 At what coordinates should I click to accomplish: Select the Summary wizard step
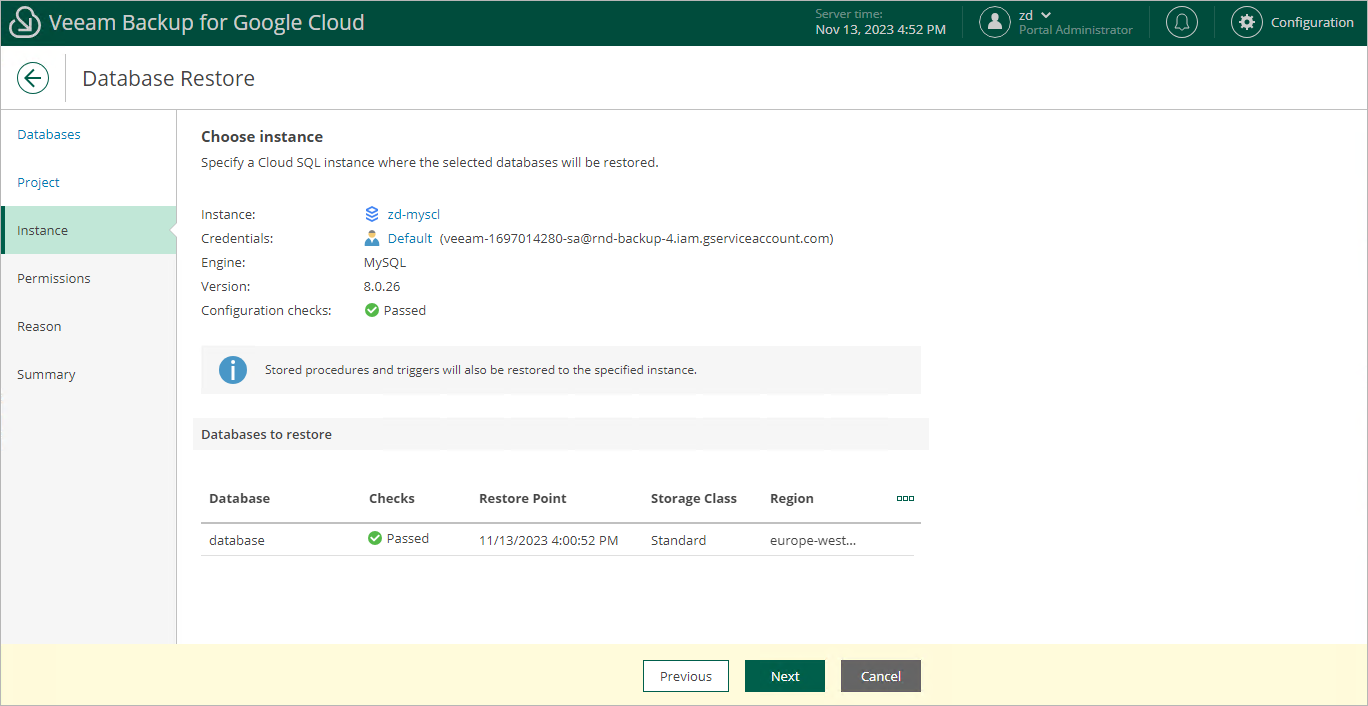(46, 374)
